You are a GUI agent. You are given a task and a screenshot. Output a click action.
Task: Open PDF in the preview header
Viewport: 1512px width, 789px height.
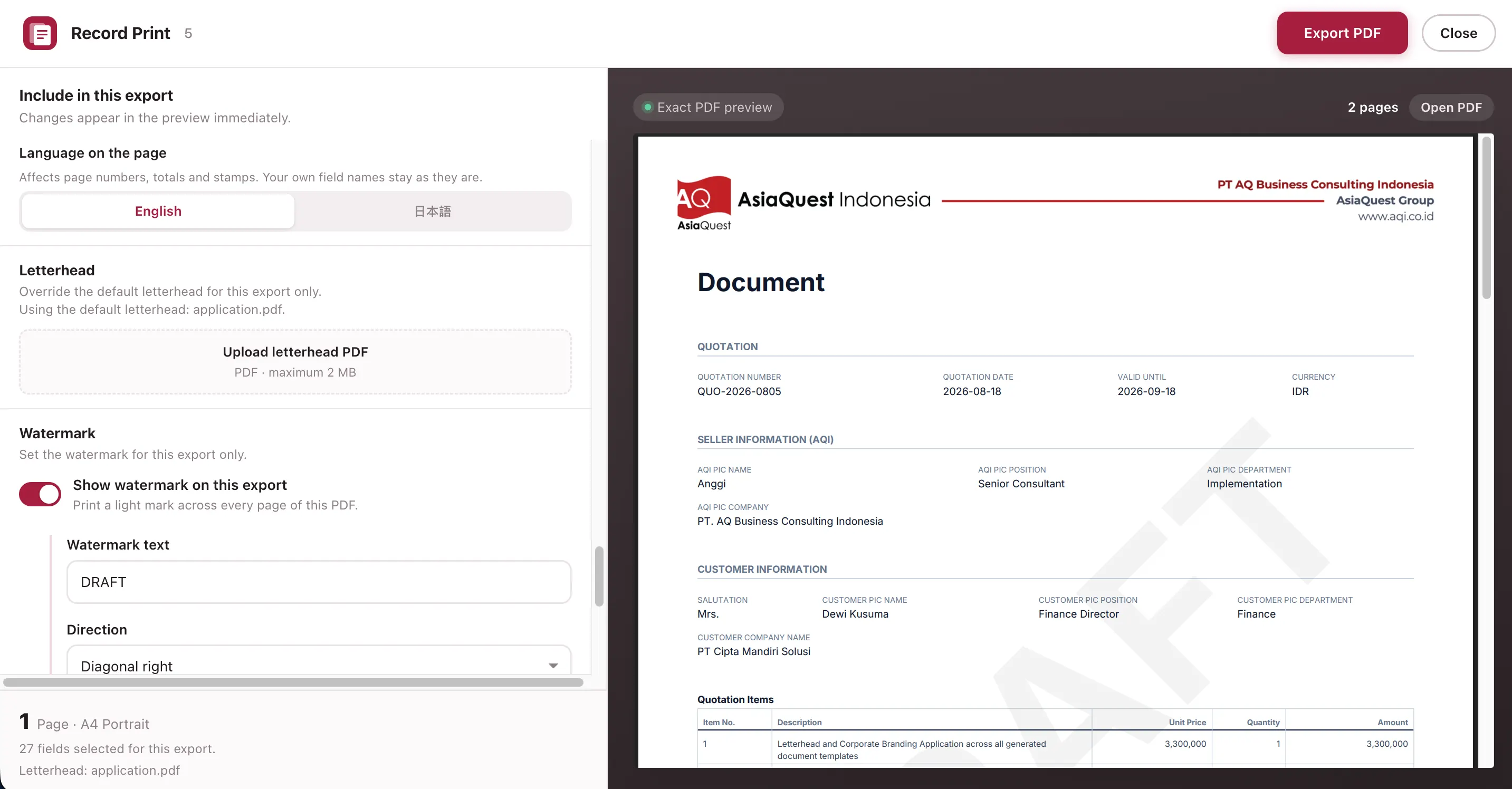(x=1451, y=108)
